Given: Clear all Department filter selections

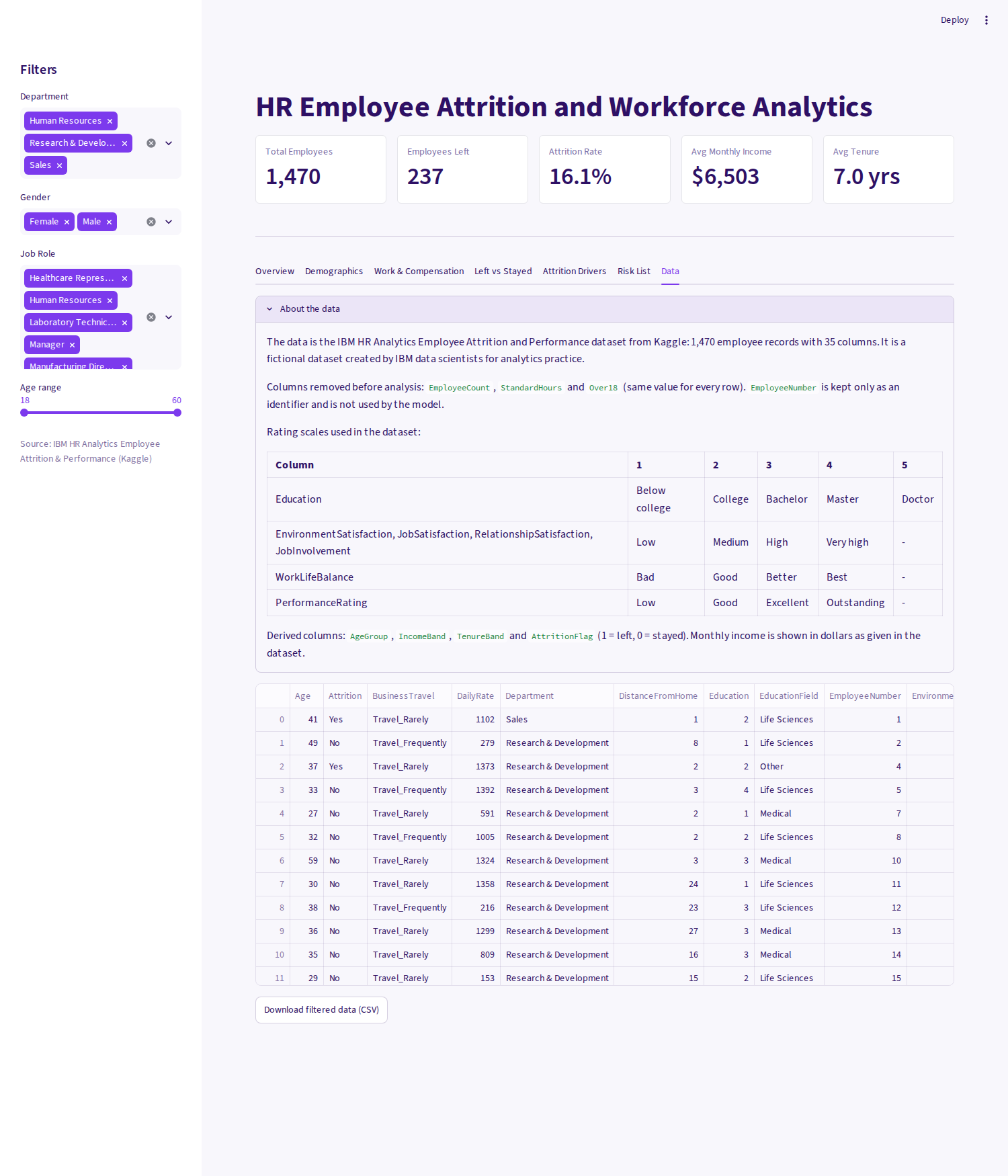Looking at the screenshot, I should pos(151,143).
